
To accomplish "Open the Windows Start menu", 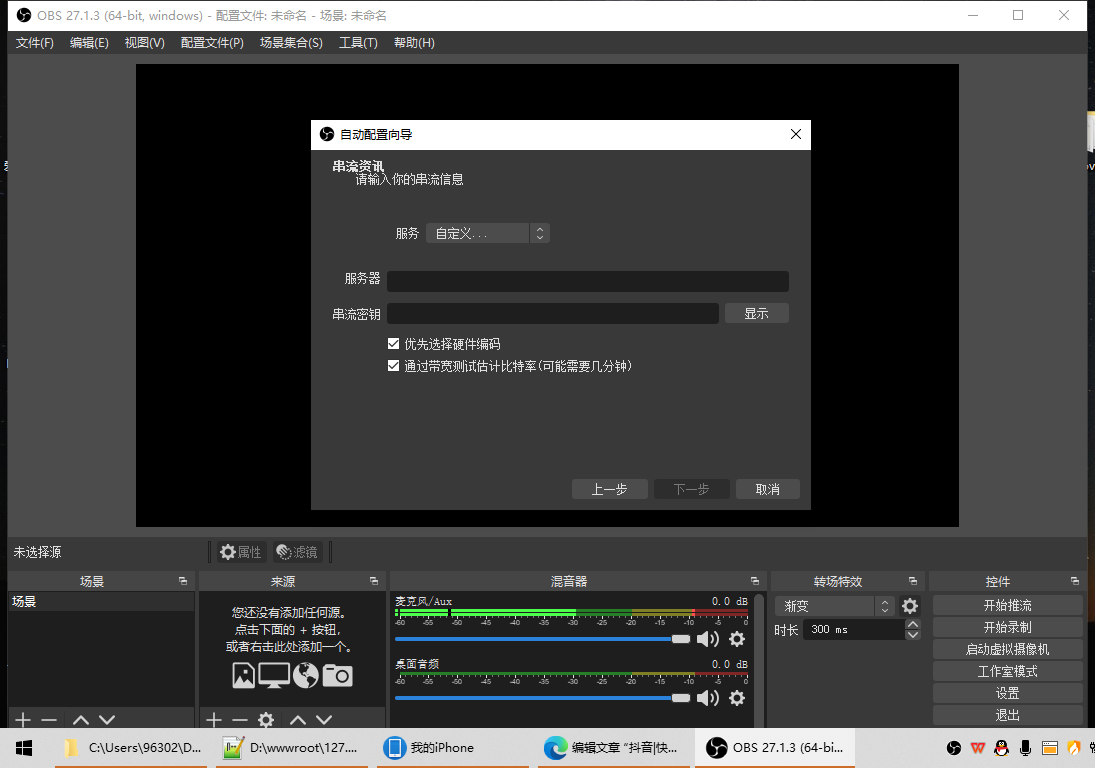I will pos(24,748).
